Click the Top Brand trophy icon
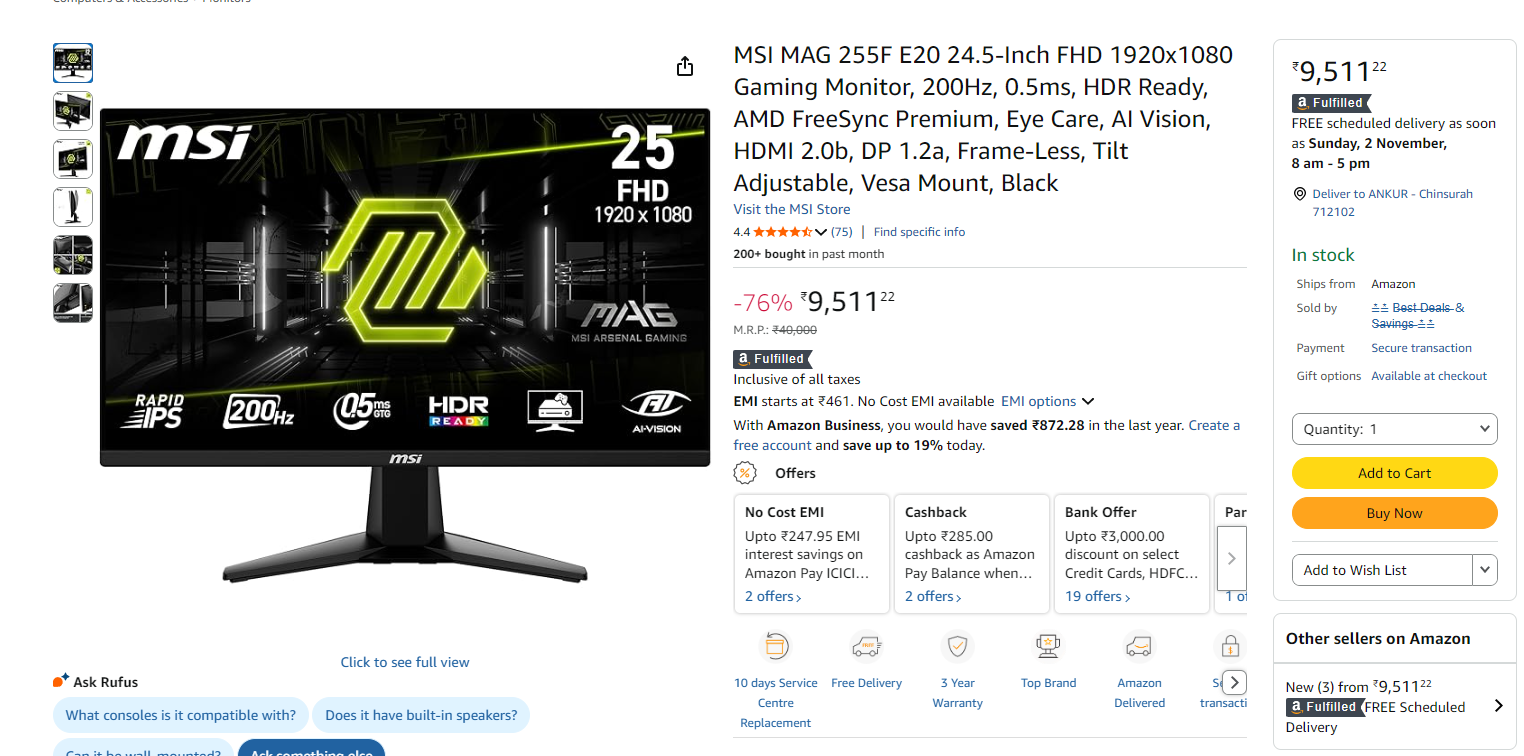Image resolution: width=1524 pixels, height=756 pixels. 1048,646
